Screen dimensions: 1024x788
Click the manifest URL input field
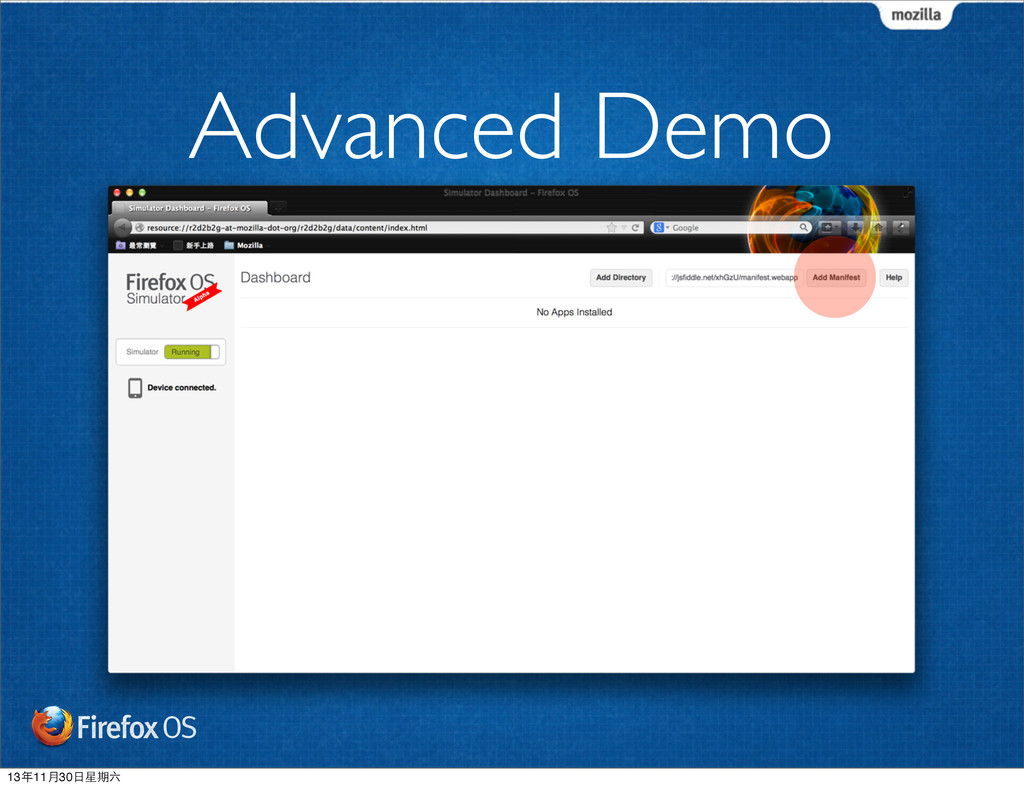click(734, 277)
